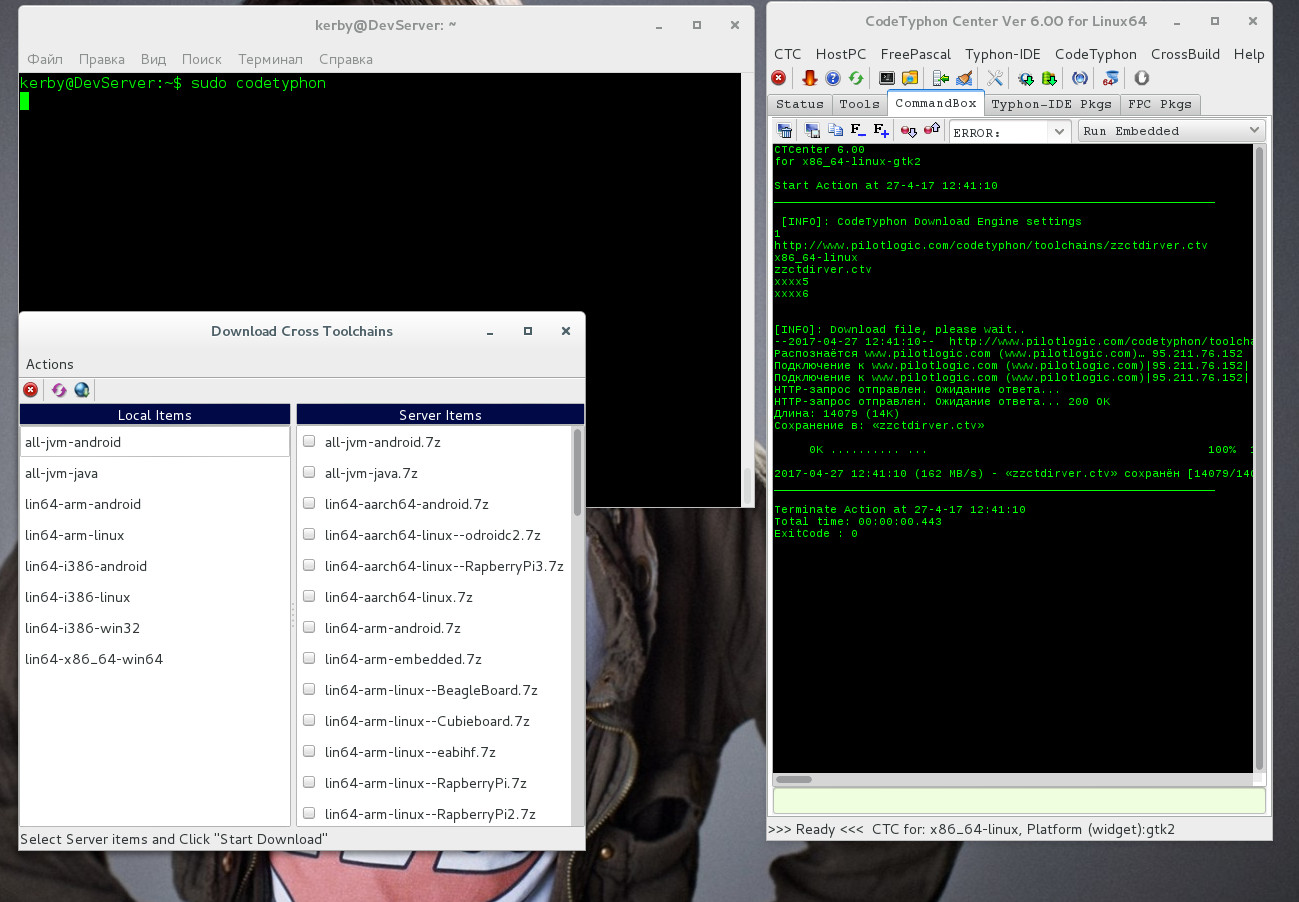Decrease font size with the F minus icon
This screenshot has width=1299, height=902.
tap(859, 130)
